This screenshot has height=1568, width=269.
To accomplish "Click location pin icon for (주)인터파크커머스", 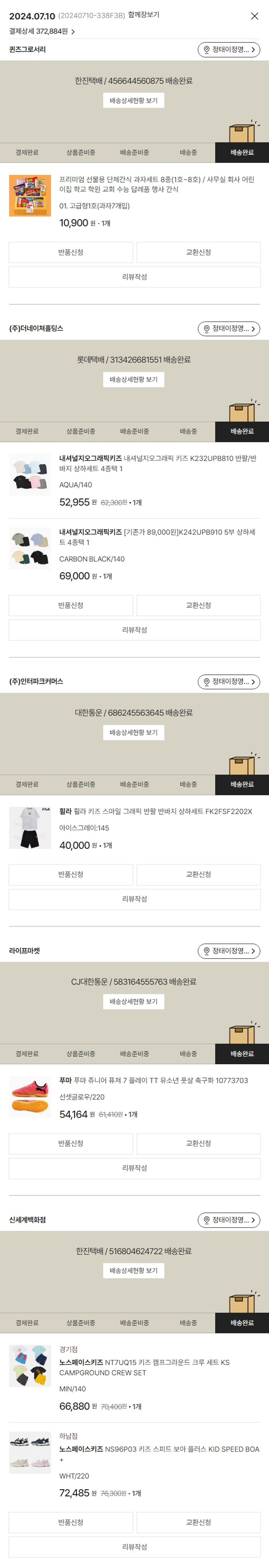I will [207, 682].
